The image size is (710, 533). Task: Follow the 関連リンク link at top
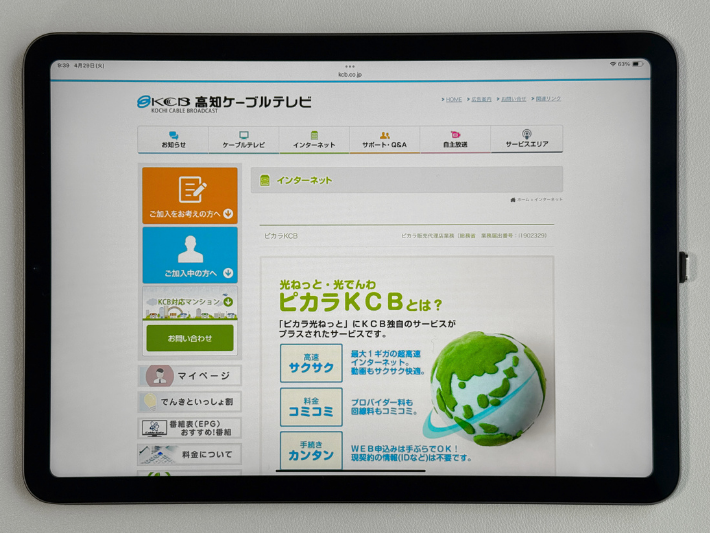point(548,99)
